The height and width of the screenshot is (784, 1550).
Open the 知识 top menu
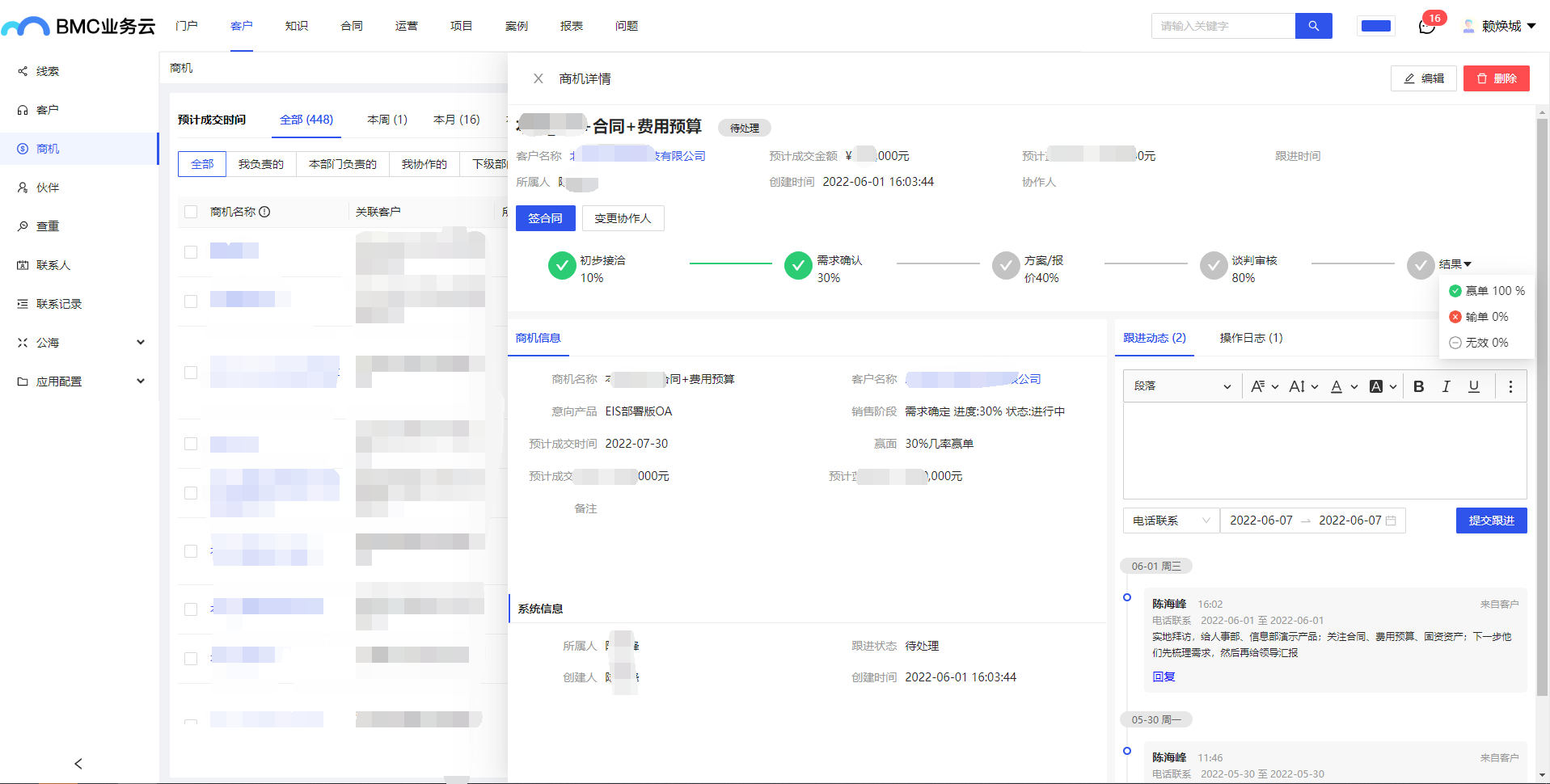tap(297, 26)
